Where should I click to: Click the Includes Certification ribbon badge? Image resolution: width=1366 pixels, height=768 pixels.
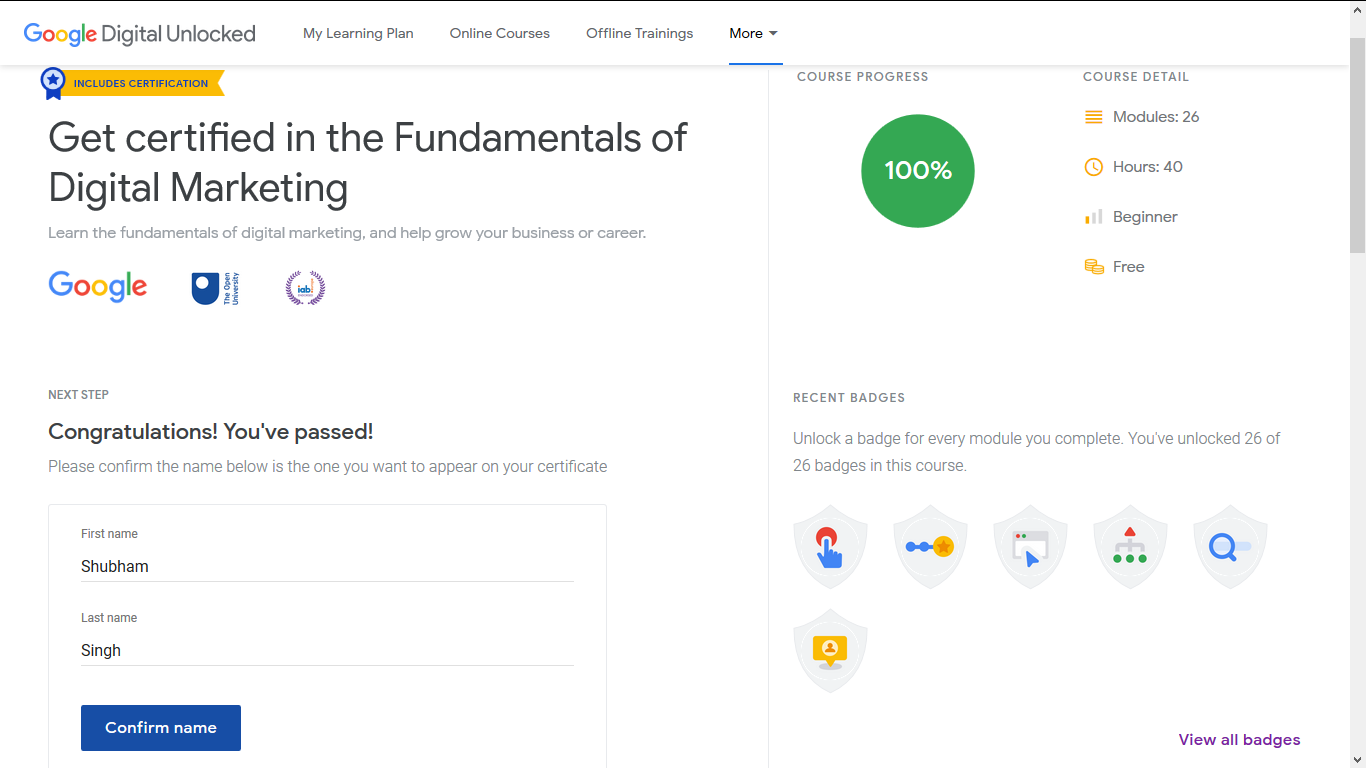(x=130, y=83)
